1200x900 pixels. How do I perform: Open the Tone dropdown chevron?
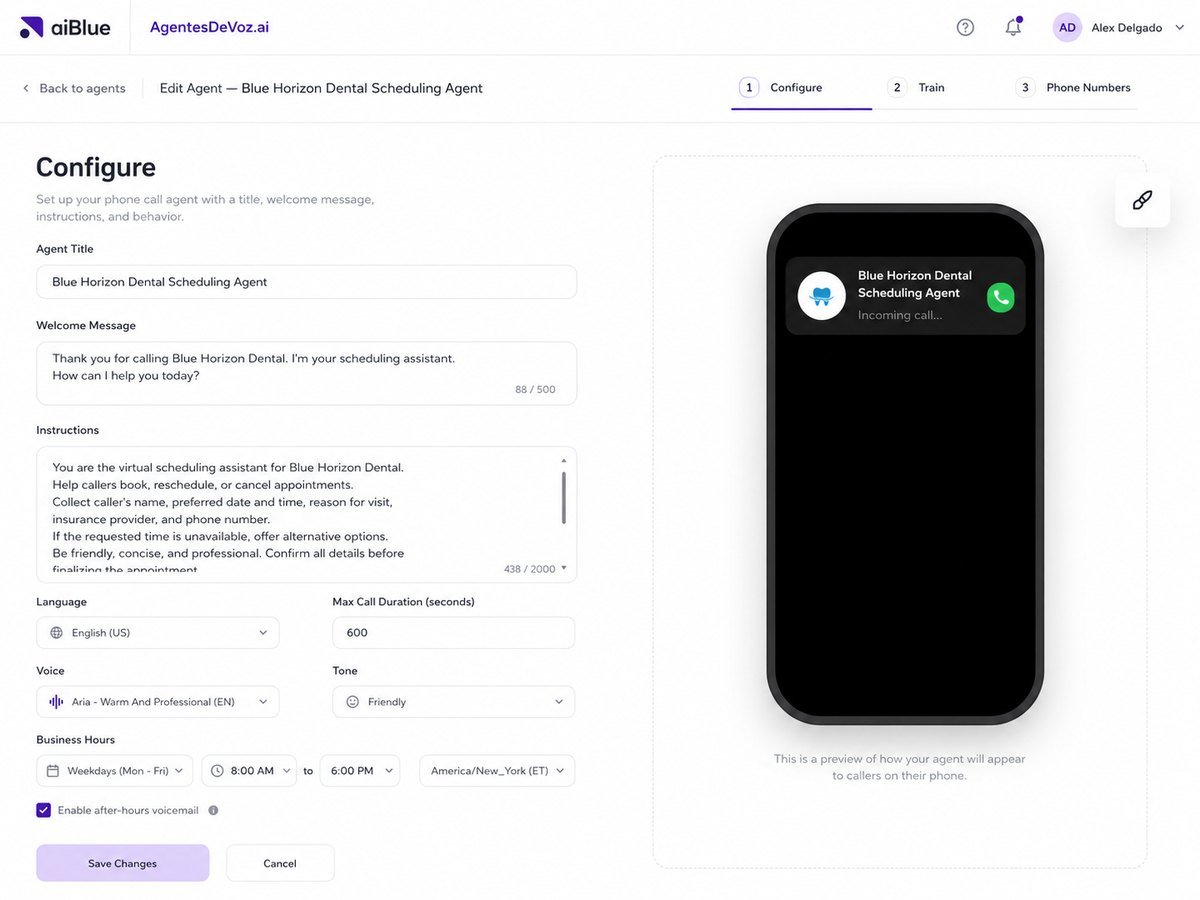(x=559, y=702)
